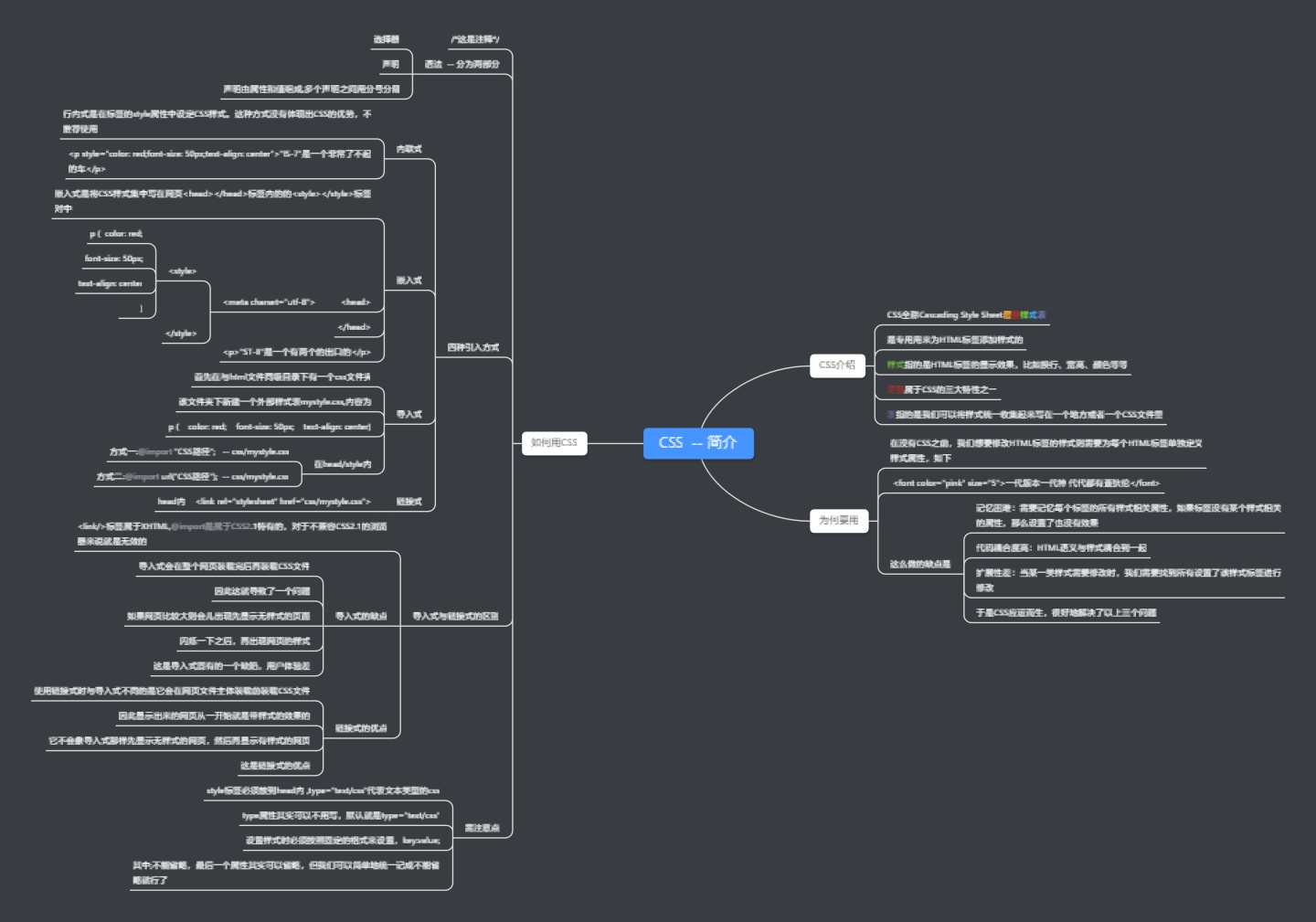
Task: Select '样式指的是HTML标签的显示效果' node
Action: 1007,365
